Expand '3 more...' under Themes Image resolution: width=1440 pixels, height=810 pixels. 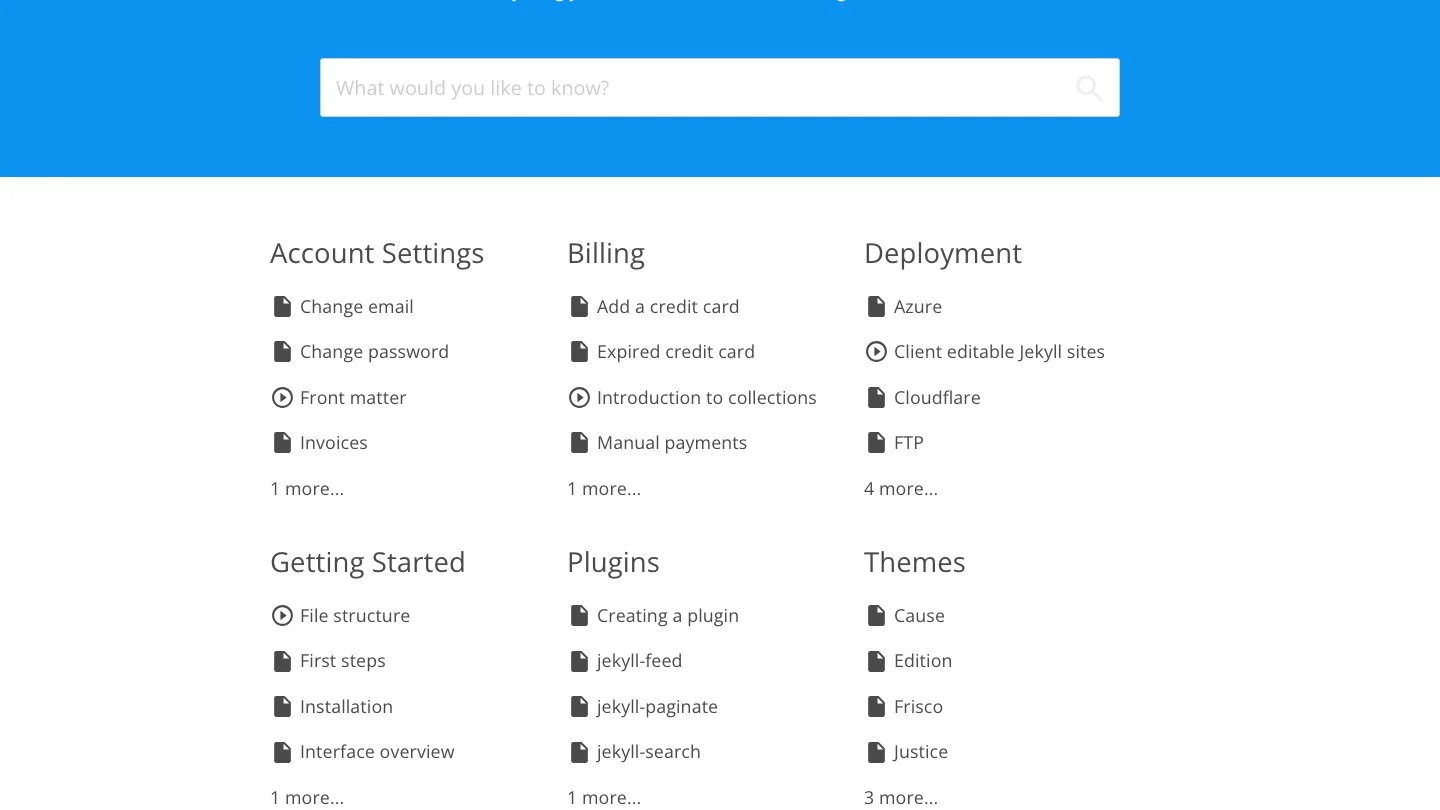pyautogui.click(x=901, y=798)
